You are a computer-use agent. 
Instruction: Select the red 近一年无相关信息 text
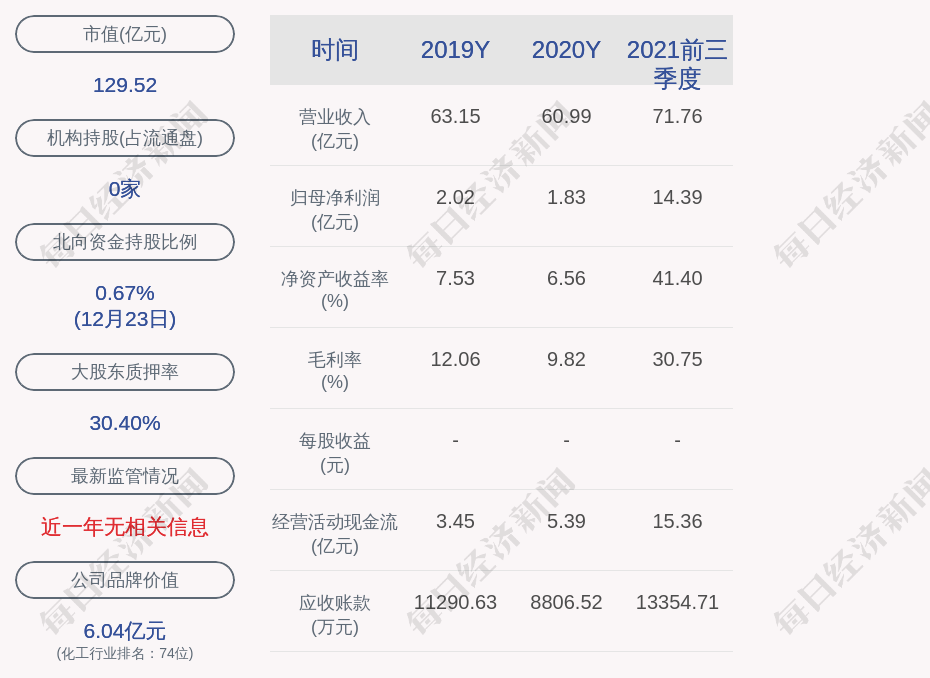coord(125,527)
